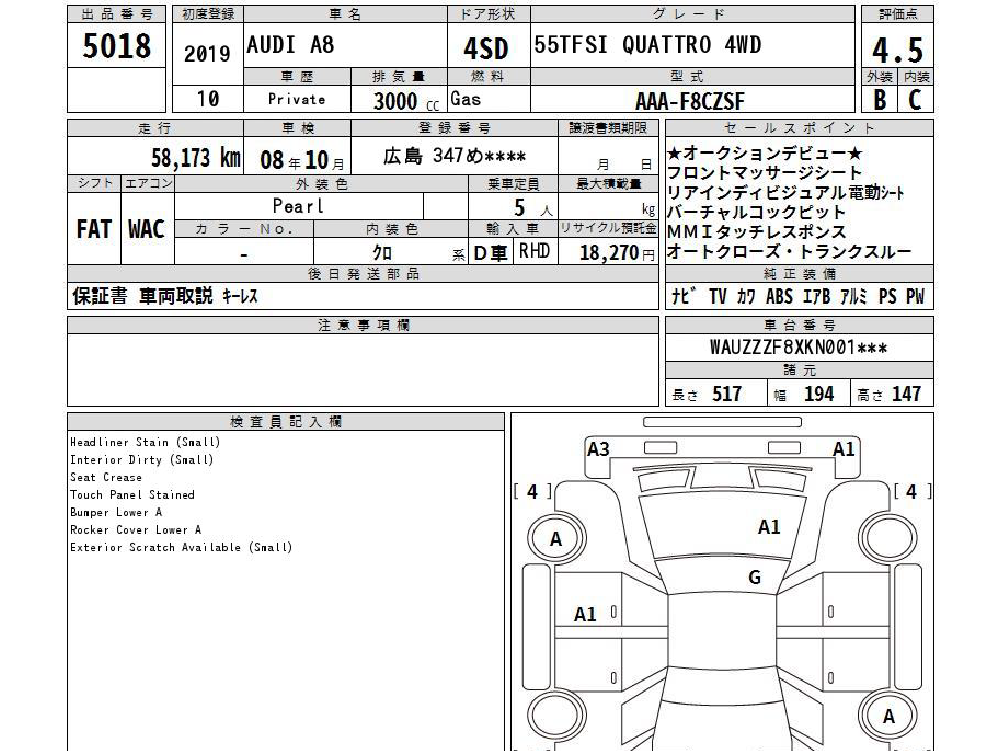This screenshot has width=1001, height=751.
Task: Click the A1 mark on the hood
Action: pyautogui.click(x=769, y=527)
